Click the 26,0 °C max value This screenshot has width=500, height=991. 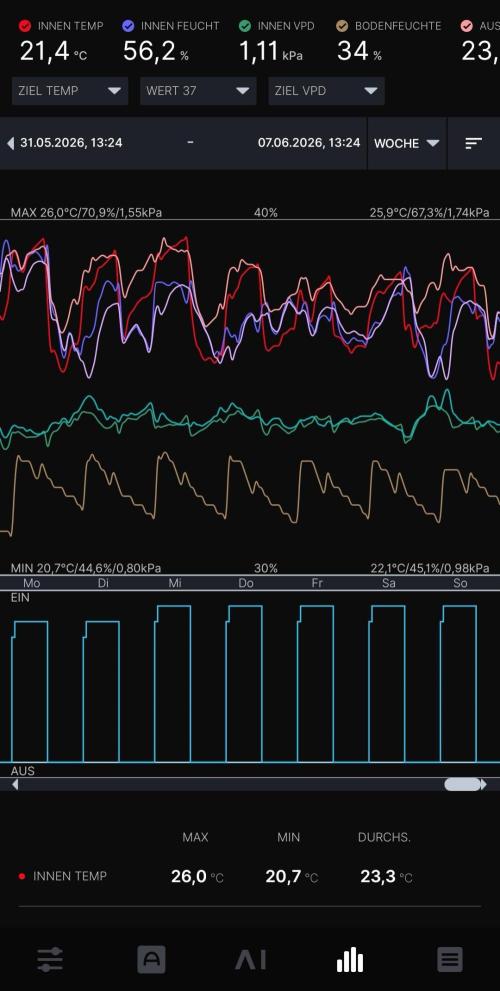tap(197, 877)
